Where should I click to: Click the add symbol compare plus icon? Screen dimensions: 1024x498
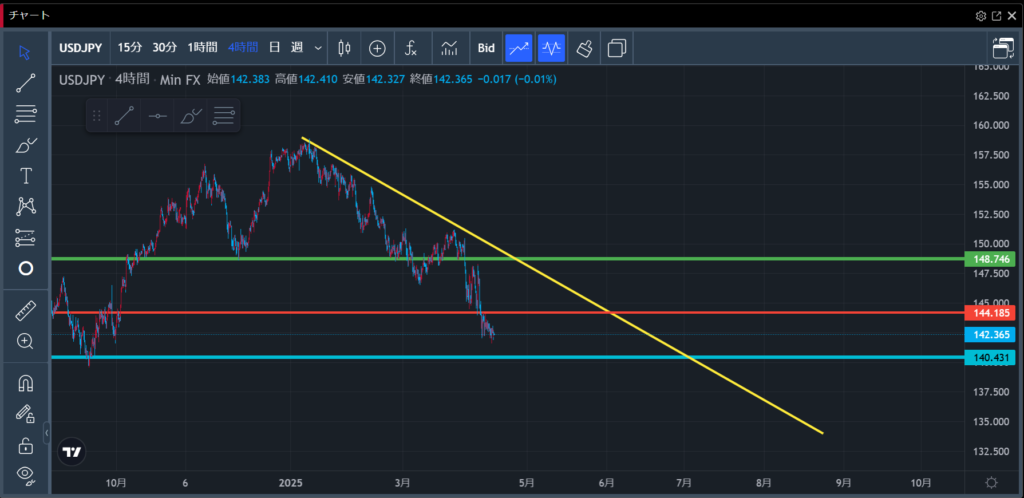point(377,47)
